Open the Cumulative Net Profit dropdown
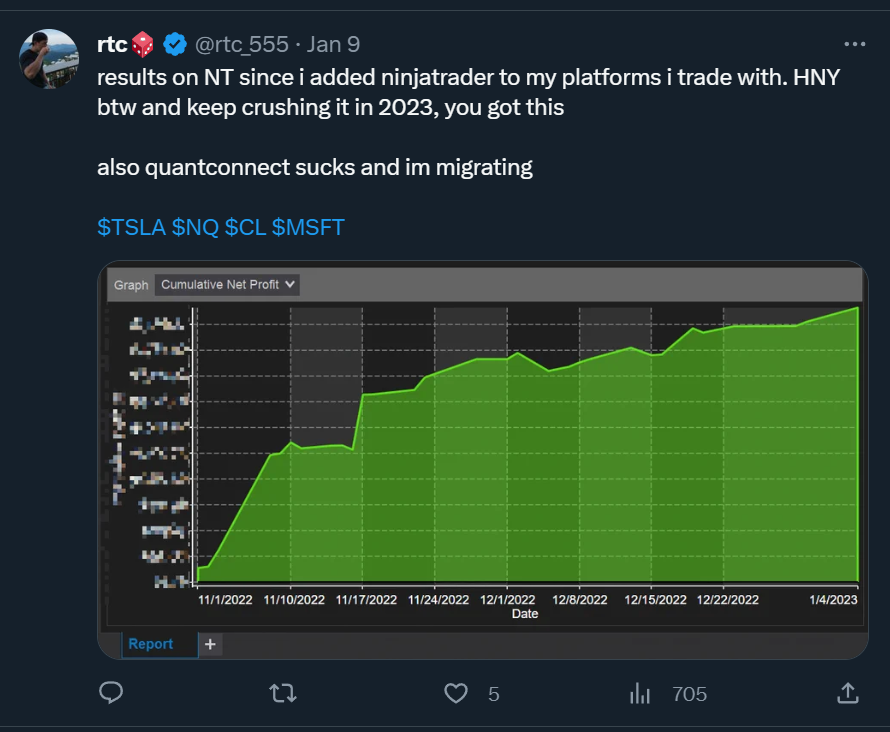This screenshot has height=732, width=890. click(x=227, y=285)
